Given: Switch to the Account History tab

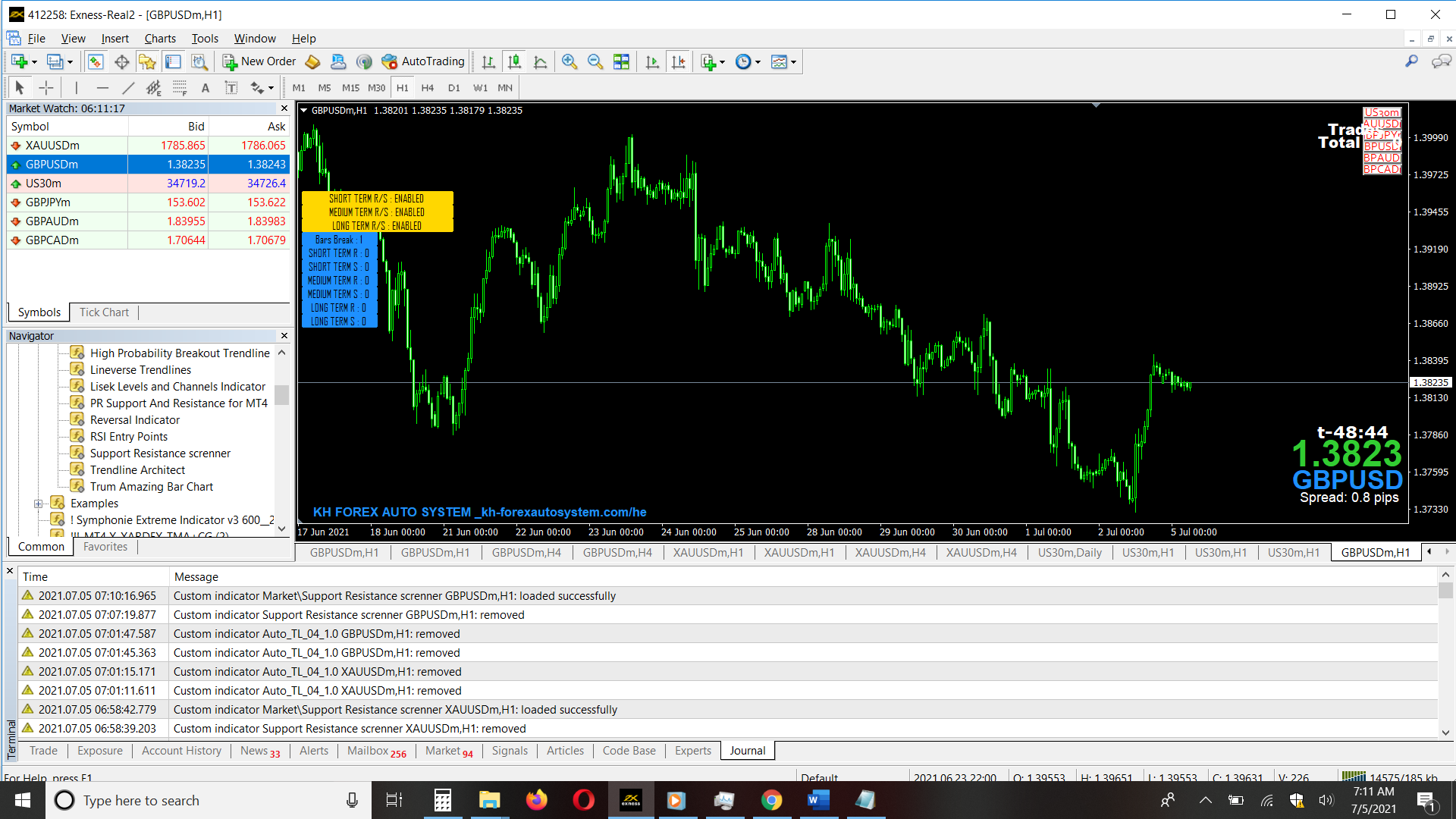Looking at the screenshot, I should (x=181, y=751).
